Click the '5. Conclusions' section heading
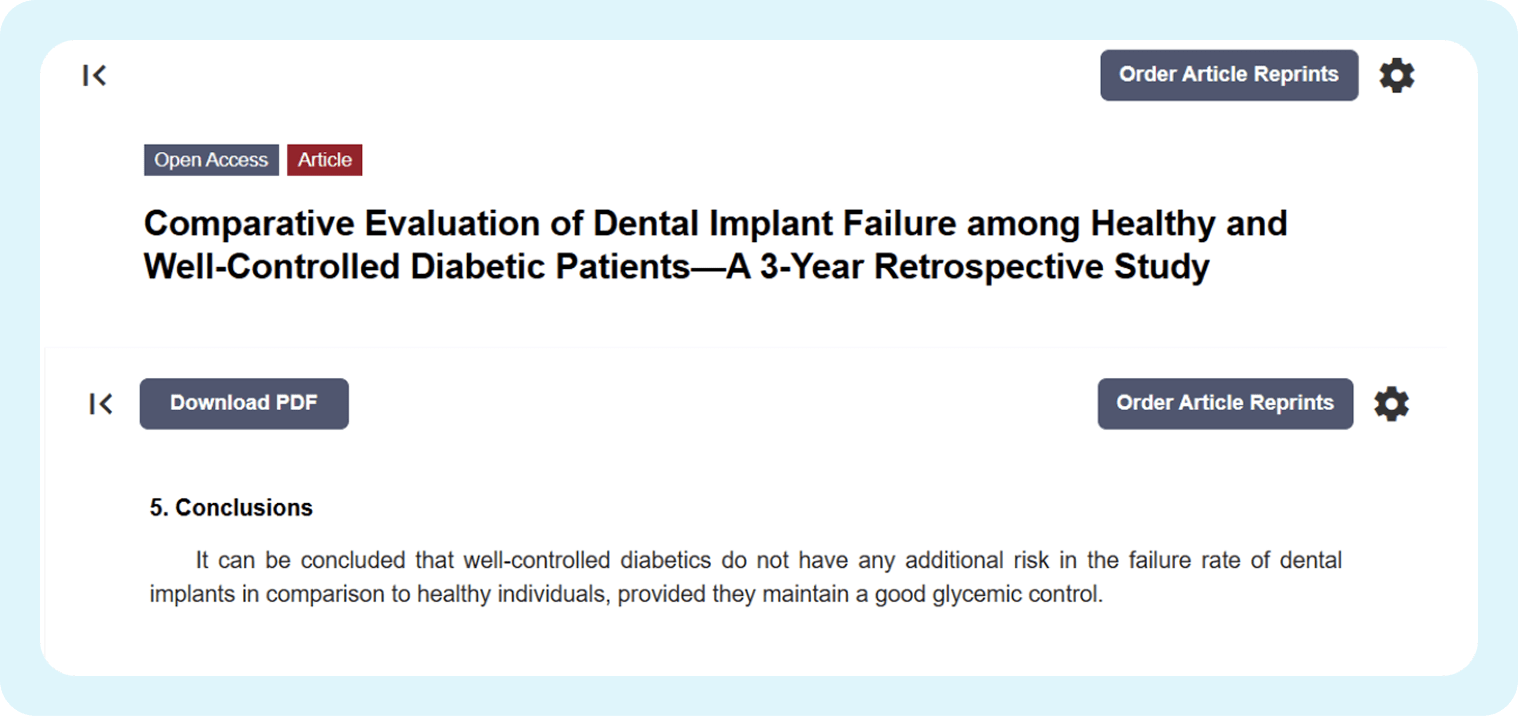The width and height of the screenshot is (1518, 716). tap(230, 507)
